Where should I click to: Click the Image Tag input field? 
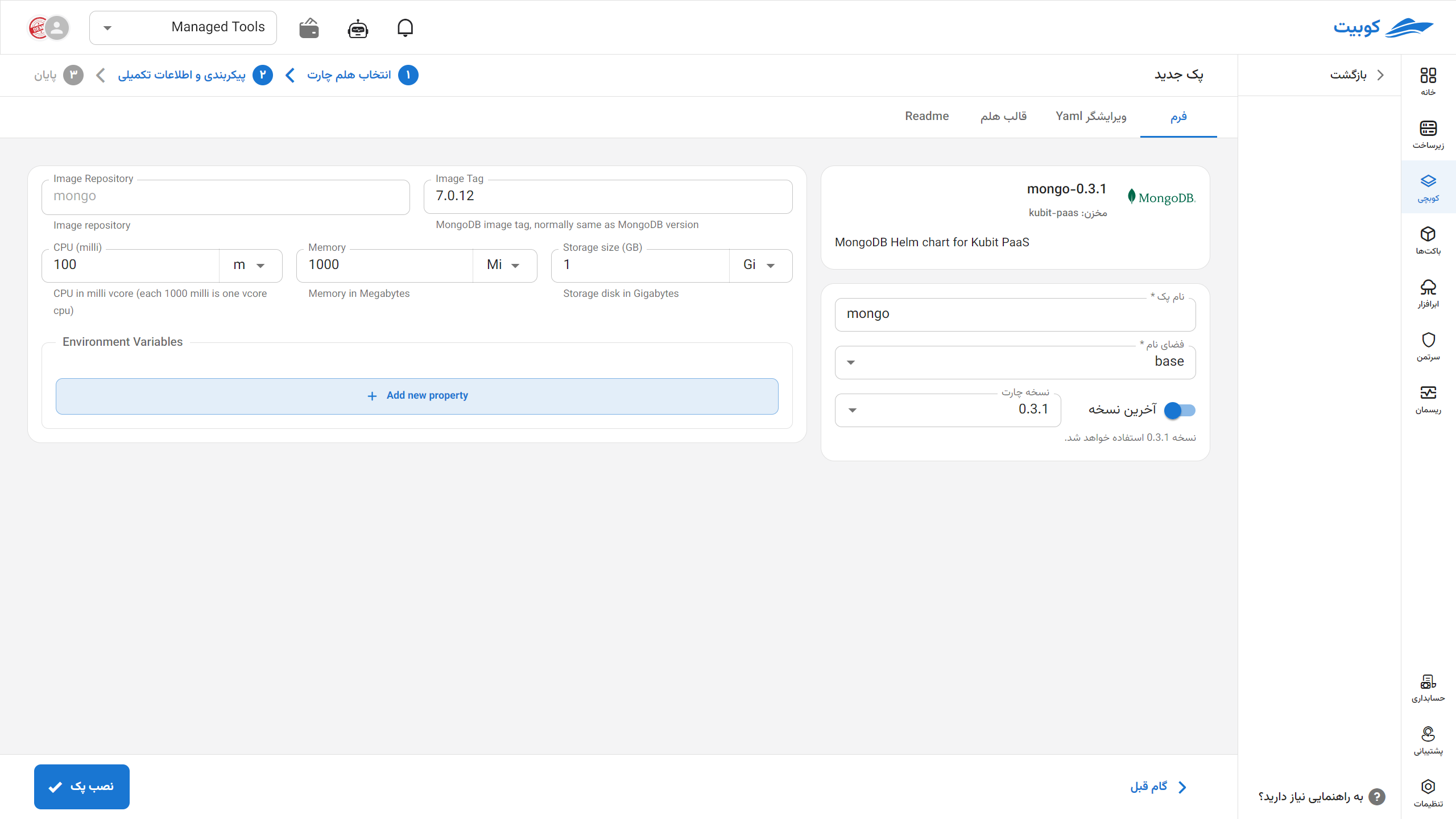point(608,196)
